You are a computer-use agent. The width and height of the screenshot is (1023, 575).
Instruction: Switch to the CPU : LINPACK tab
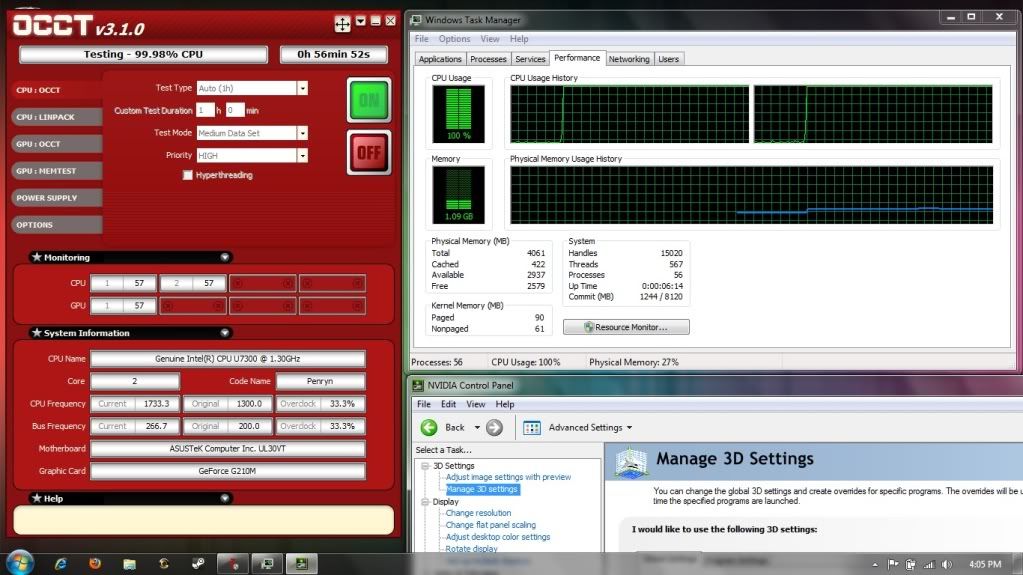click(56, 117)
